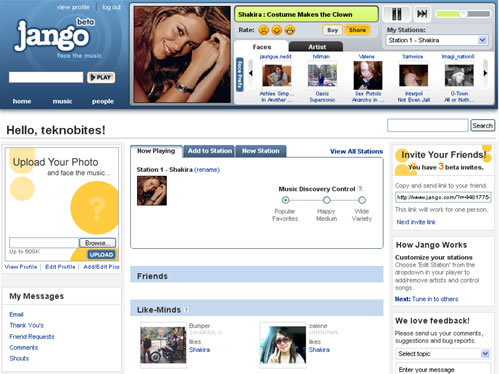Adjust the green volume slider
Viewport: 499px width, 374px height.
click(x=463, y=14)
